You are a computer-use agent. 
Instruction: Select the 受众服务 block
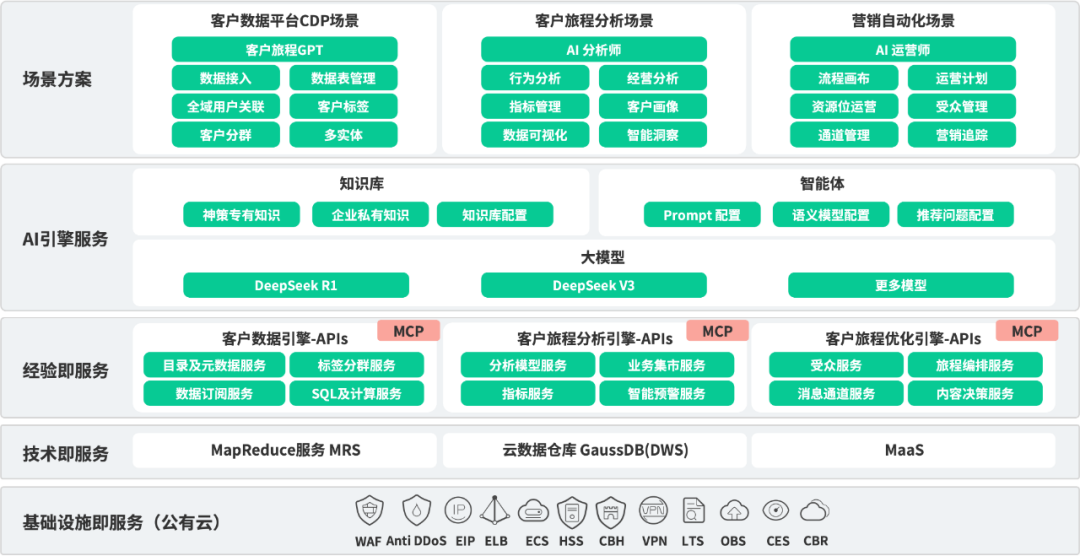pyautogui.click(x=836, y=365)
